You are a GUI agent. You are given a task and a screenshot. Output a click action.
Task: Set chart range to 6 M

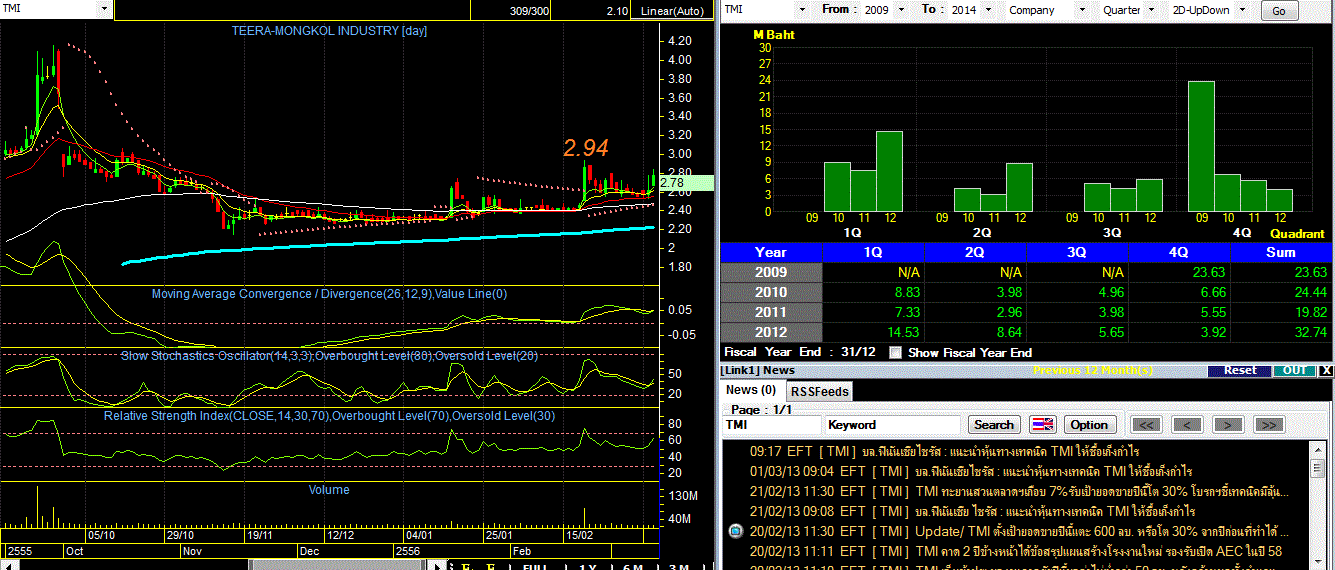pyautogui.click(x=632, y=566)
